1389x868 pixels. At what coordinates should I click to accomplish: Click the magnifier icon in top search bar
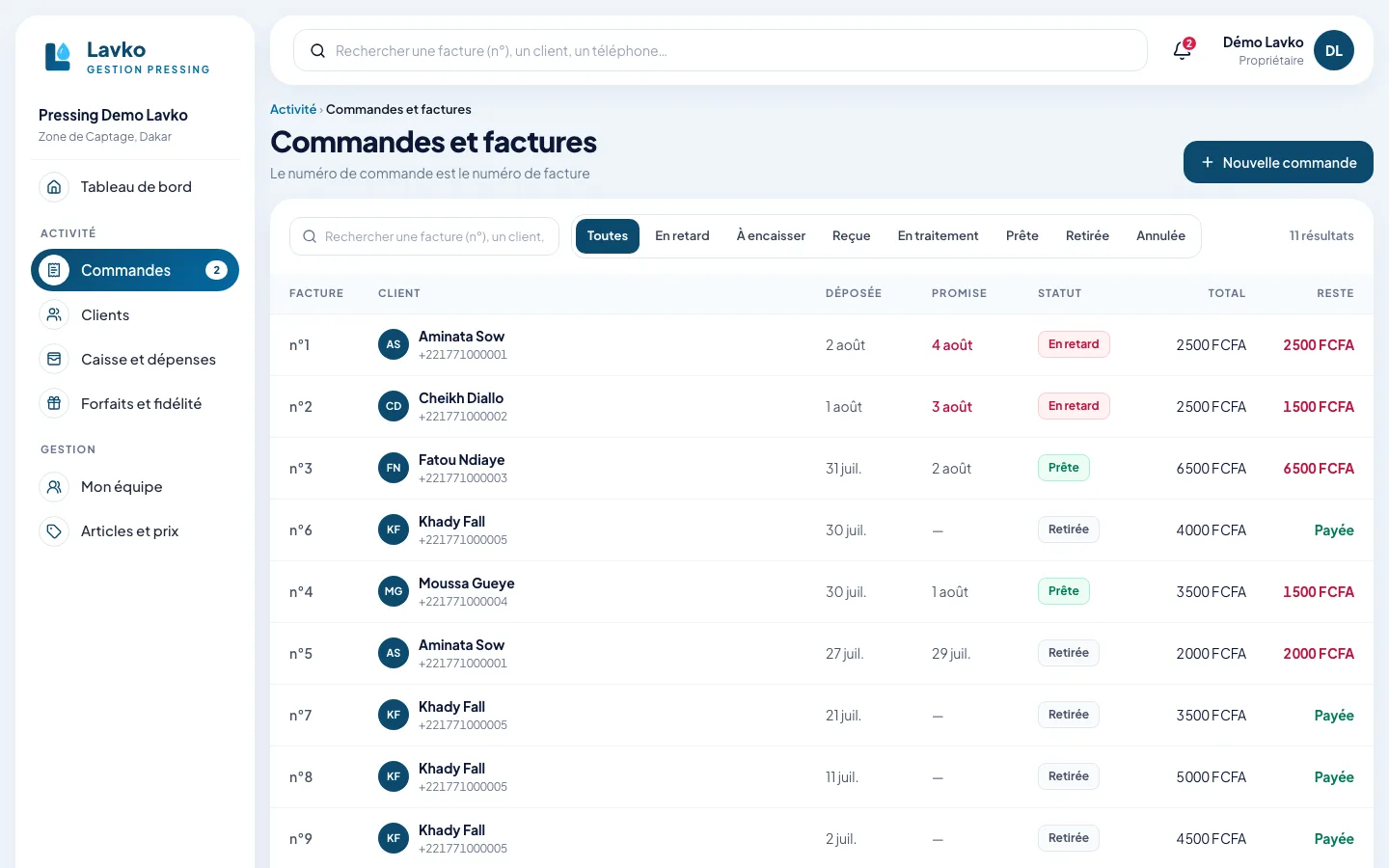coord(317,51)
